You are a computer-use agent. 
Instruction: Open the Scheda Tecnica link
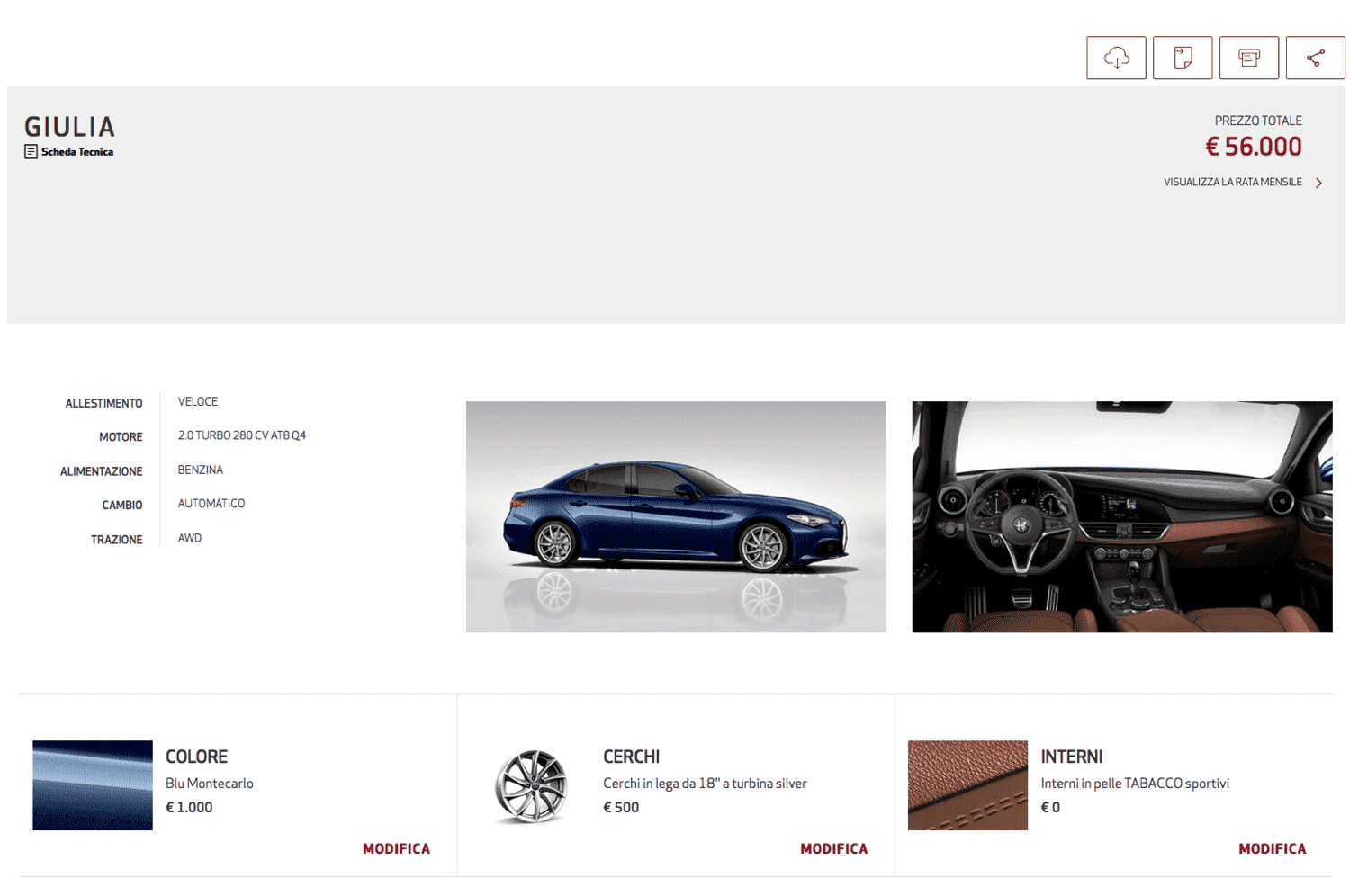point(69,152)
